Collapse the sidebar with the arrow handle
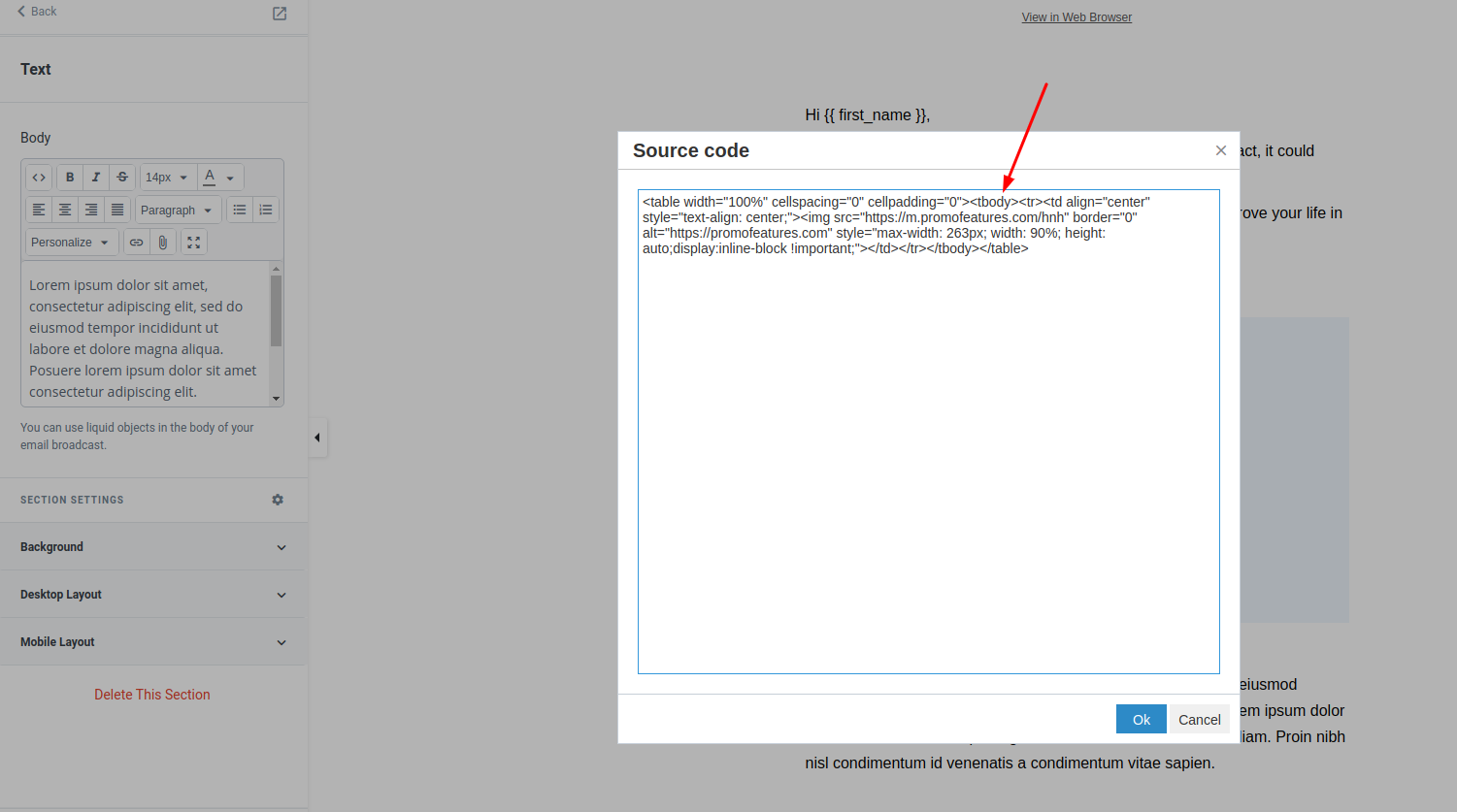The height and width of the screenshot is (812, 1457). click(x=317, y=438)
